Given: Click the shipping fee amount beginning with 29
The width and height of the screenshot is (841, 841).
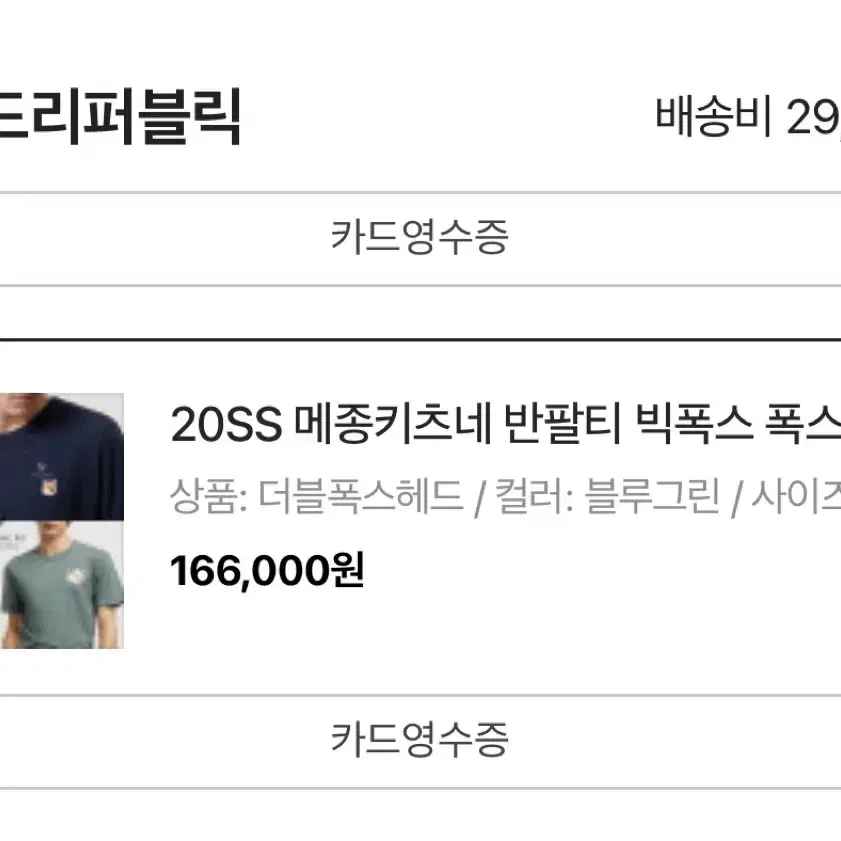Looking at the screenshot, I should click(814, 117).
